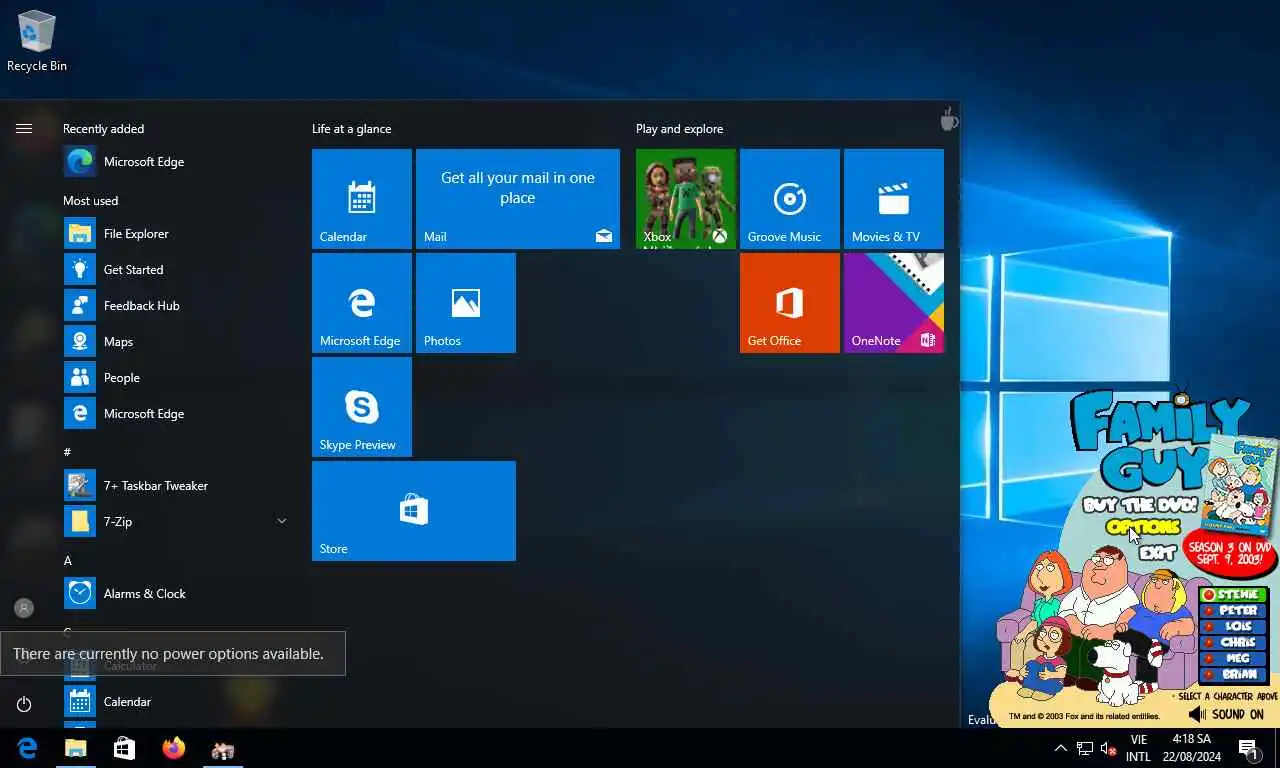Open File Explorer on the taskbar
This screenshot has width=1280, height=768.
pos(76,748)
